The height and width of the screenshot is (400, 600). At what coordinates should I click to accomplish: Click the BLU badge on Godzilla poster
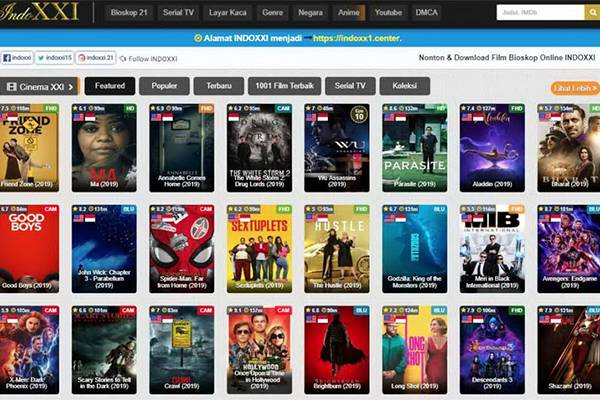click(439, 209)
